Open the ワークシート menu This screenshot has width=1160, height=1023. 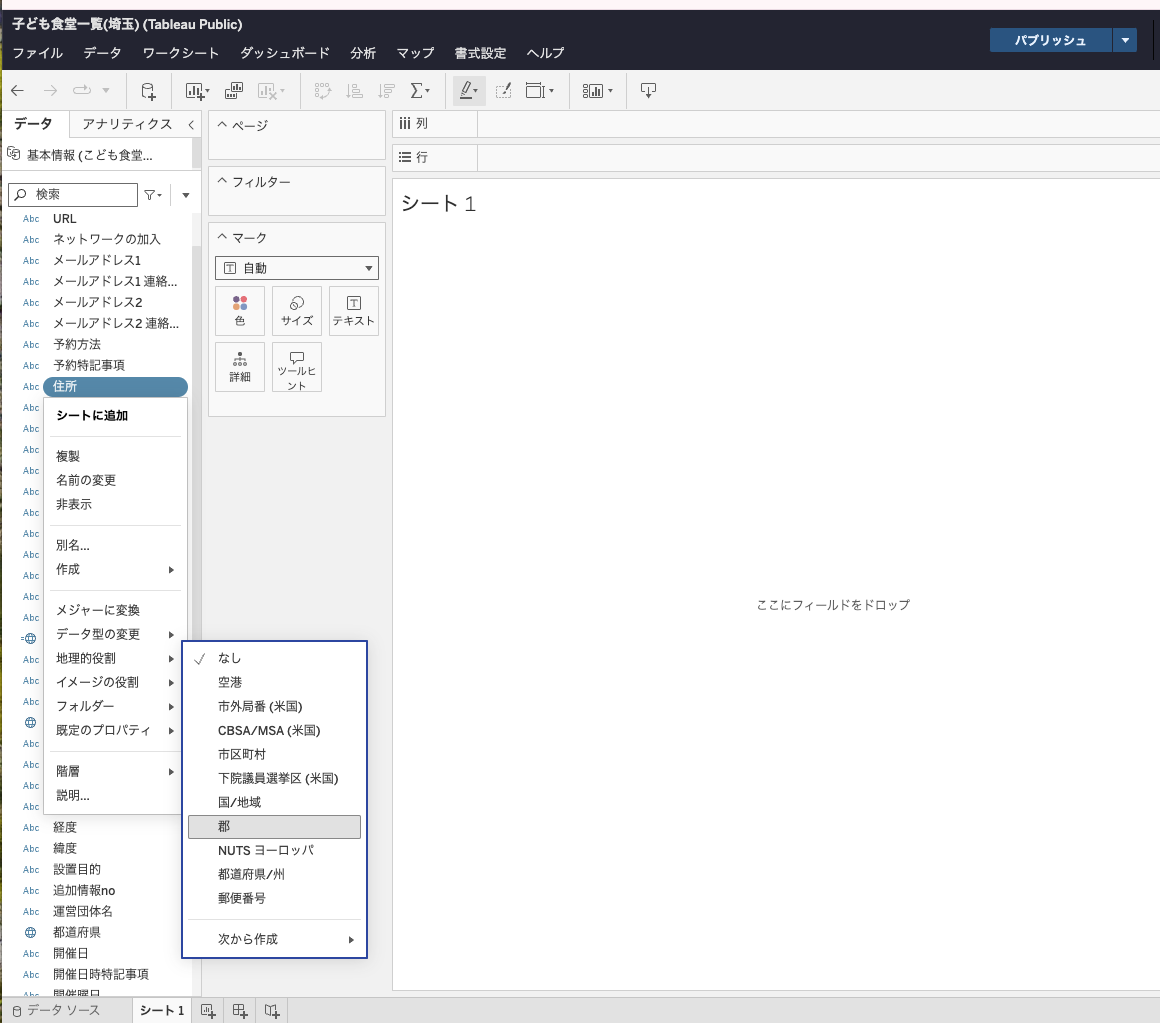[x=181, y=53]
